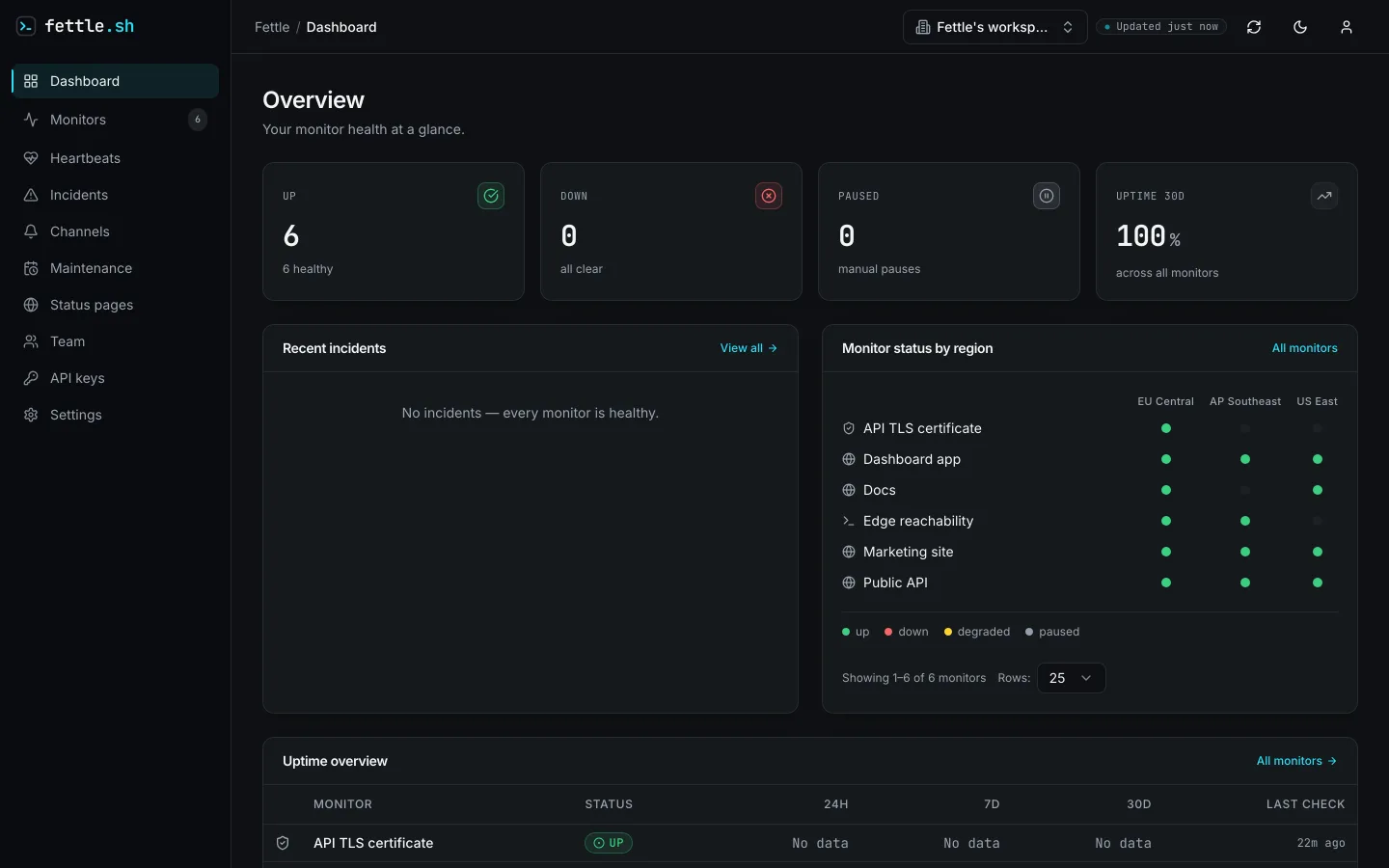1389x868 pixels.
Task: Click the Monitors count badge 6
Action: click(198, 120)
